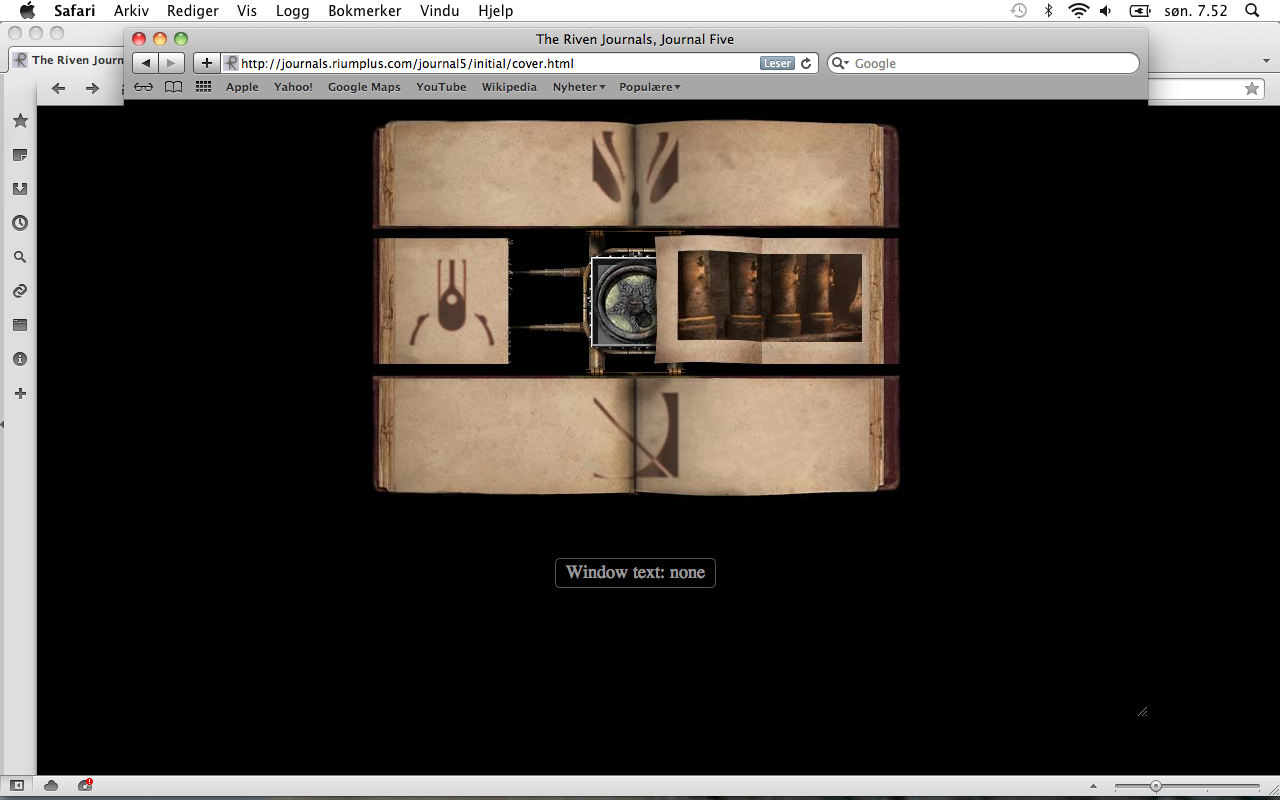Open Google Maps bookmark link
The width and height of the screenshot is (1280, 800).
(x=364, y=87)
